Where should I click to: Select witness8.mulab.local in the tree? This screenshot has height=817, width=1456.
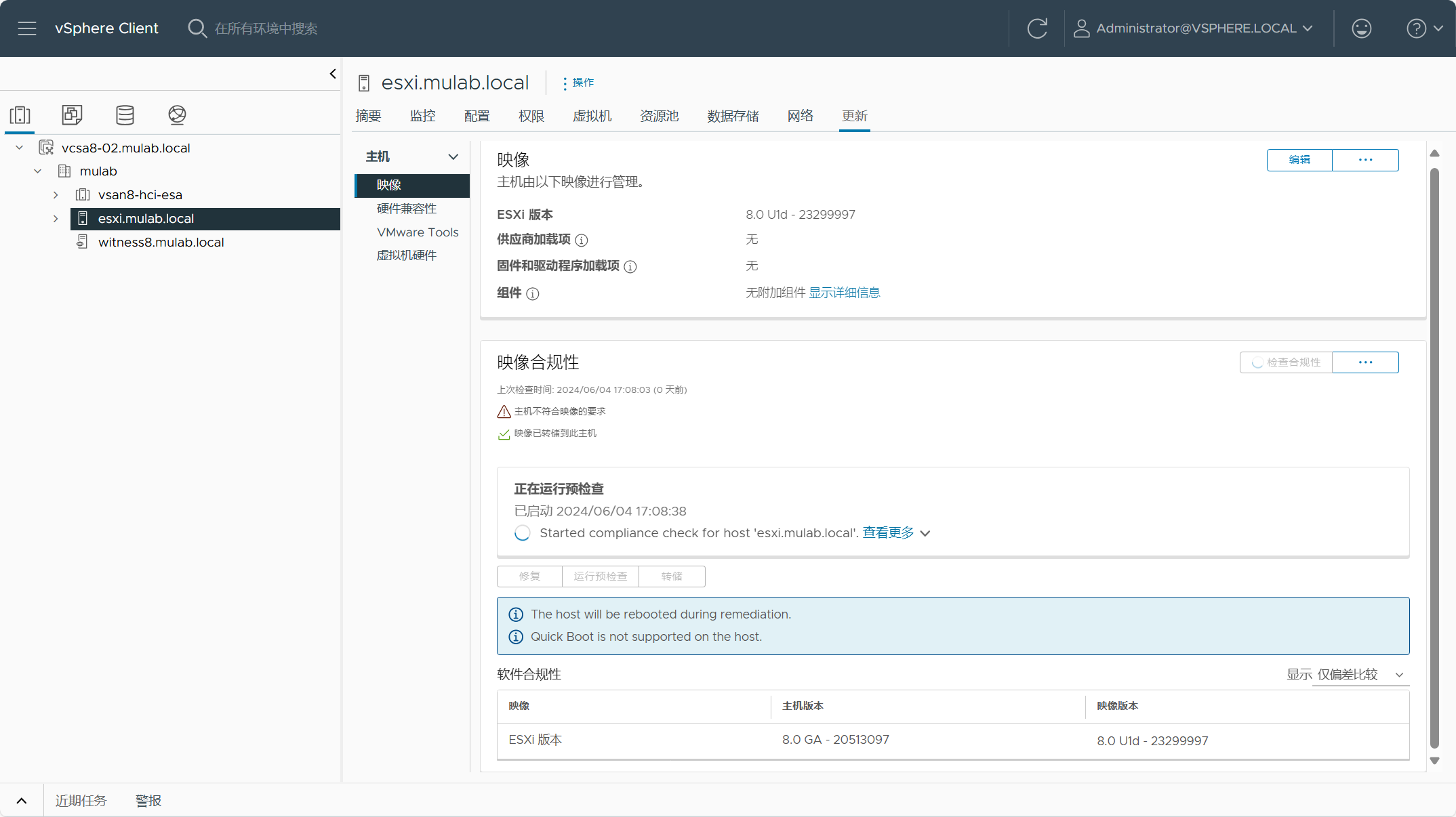click(161, 243)
